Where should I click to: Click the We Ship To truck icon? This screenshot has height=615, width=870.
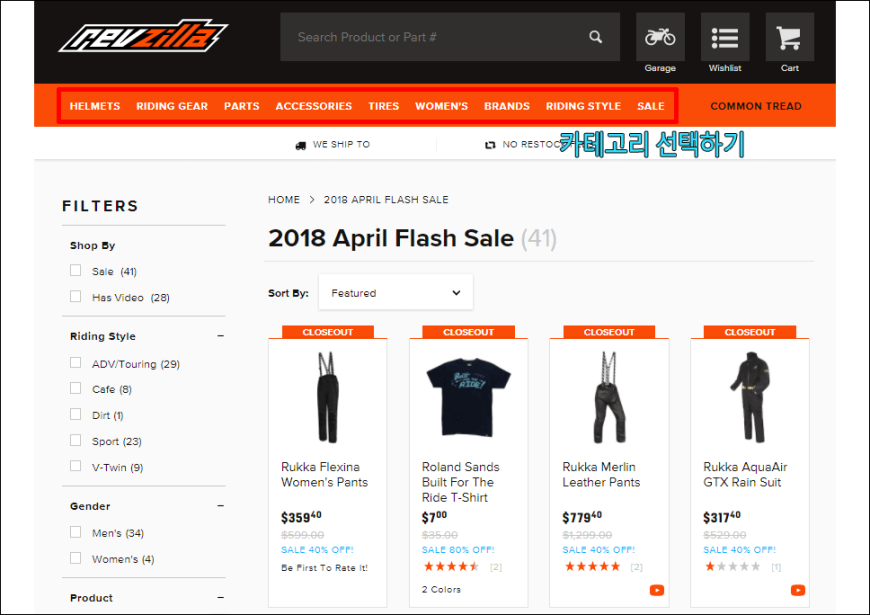point(301,145)
